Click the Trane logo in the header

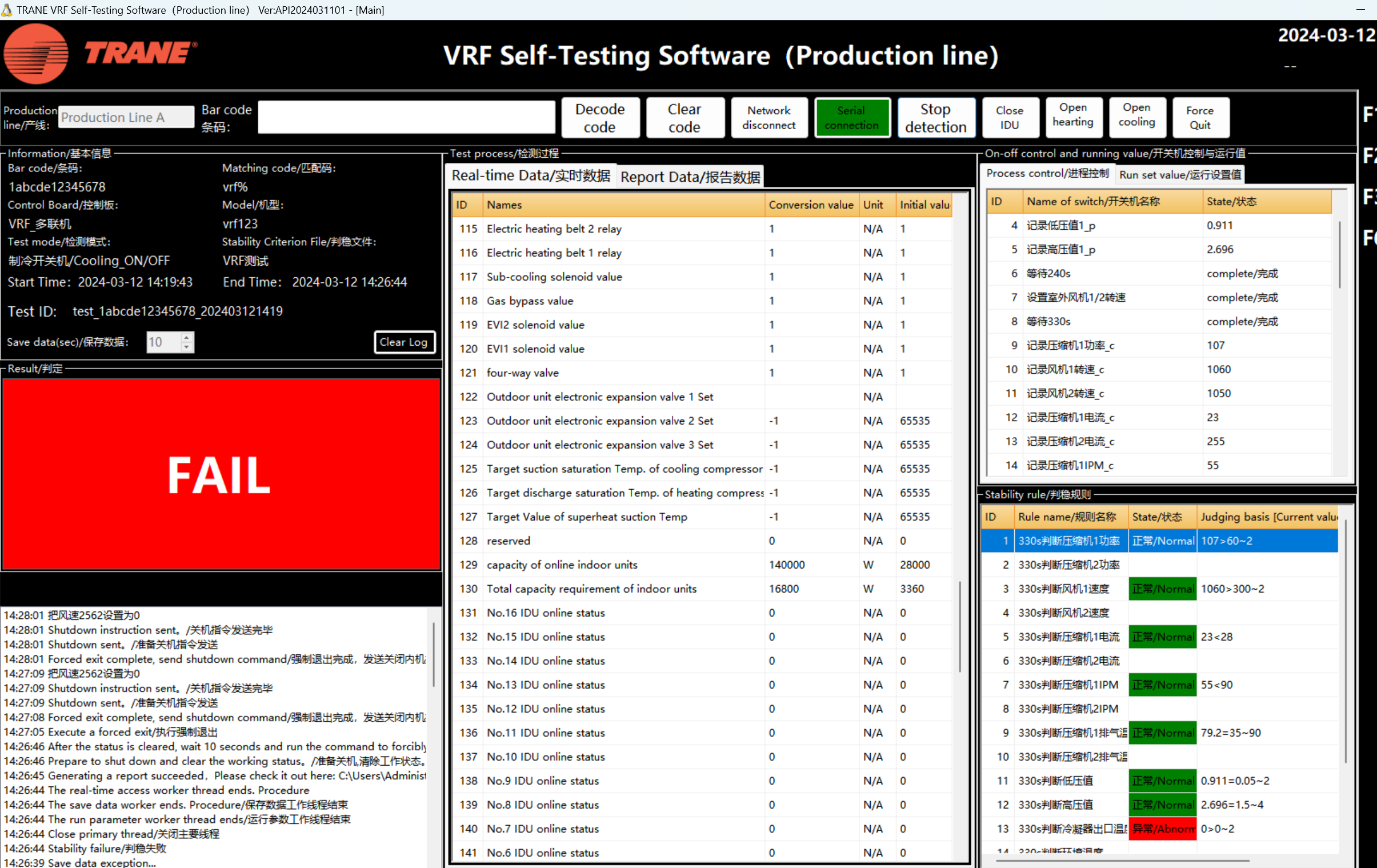(100, 54)
